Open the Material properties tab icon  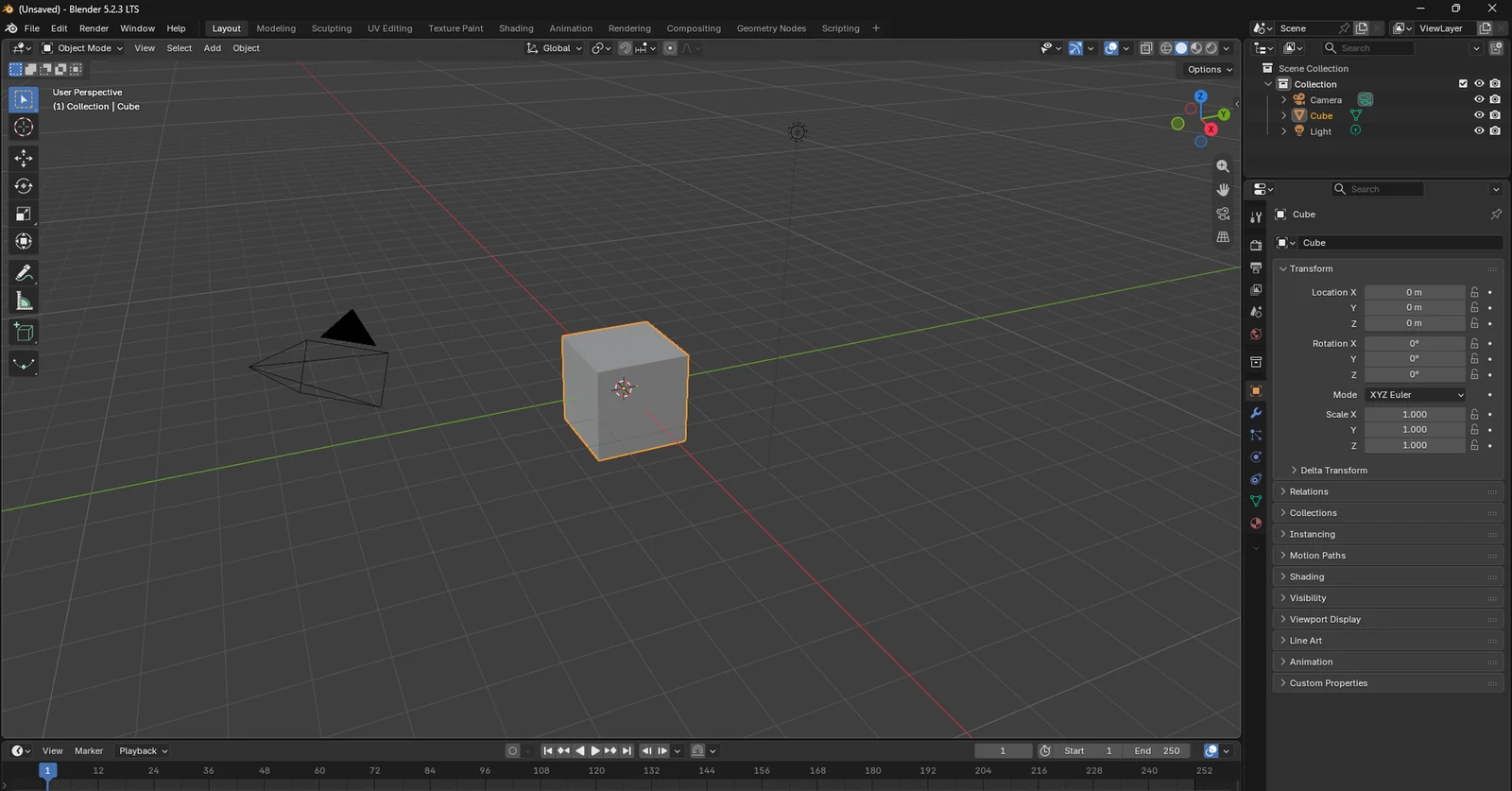[x=1256, y=523]
